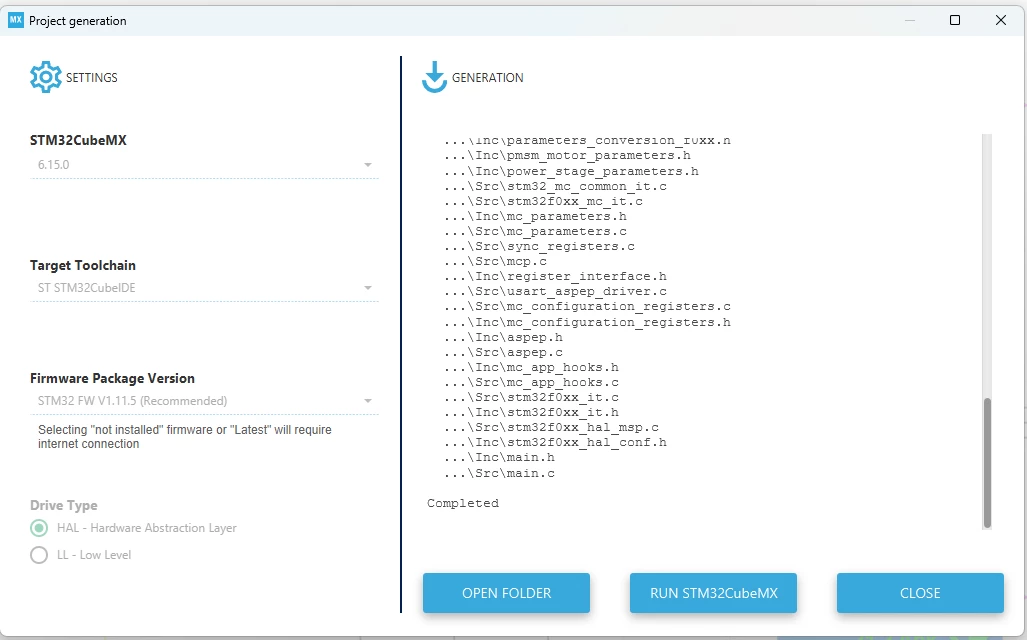Click the ...\Inc\mc_configuration_registers.h log line
1027x640 pixels.
[x=587, y=322]
